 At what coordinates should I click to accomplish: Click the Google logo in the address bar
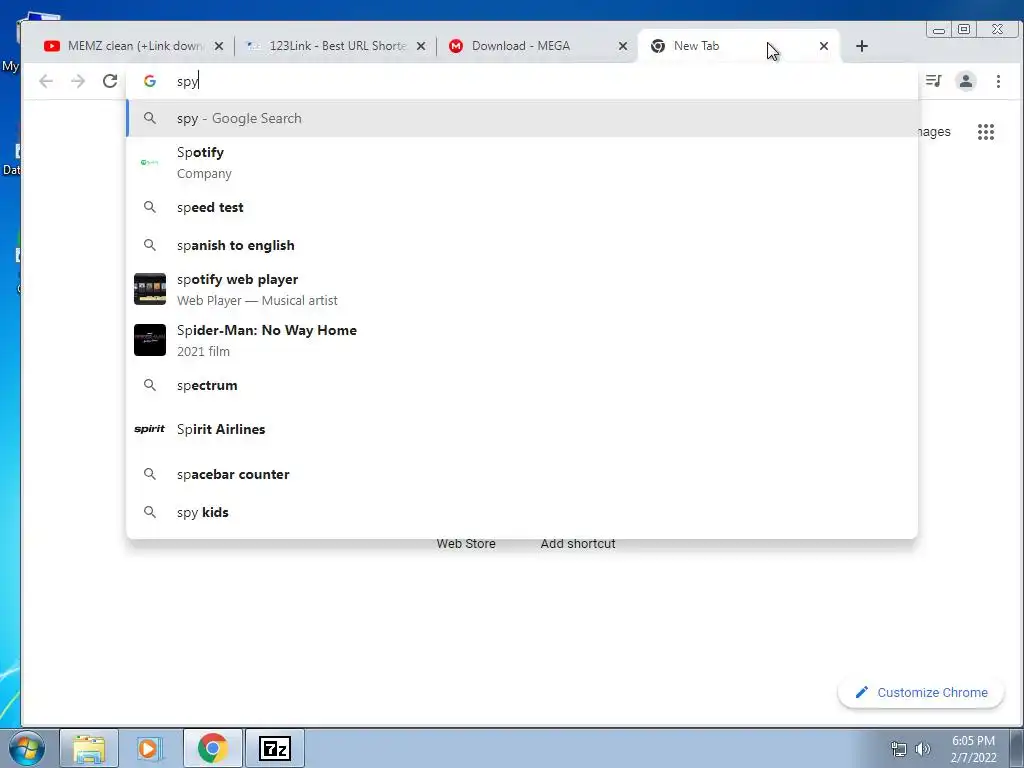point(150,81)
